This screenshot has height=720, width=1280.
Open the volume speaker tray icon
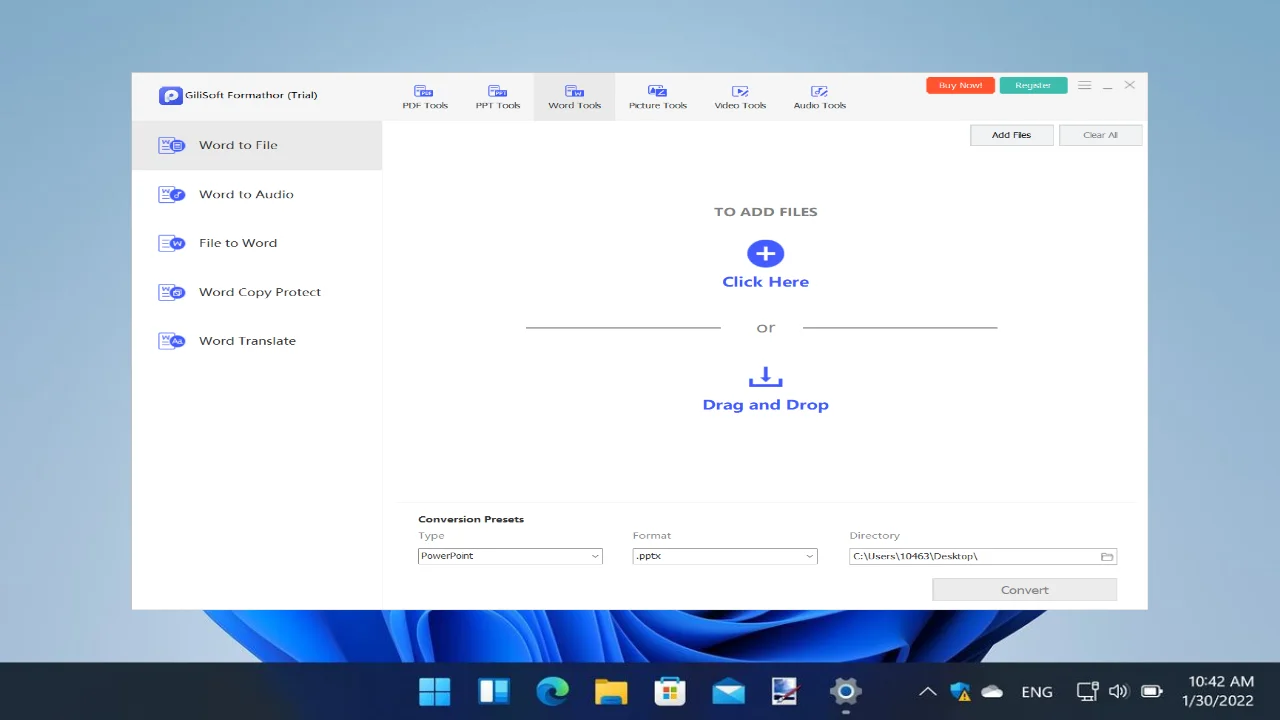(1119, 691)
